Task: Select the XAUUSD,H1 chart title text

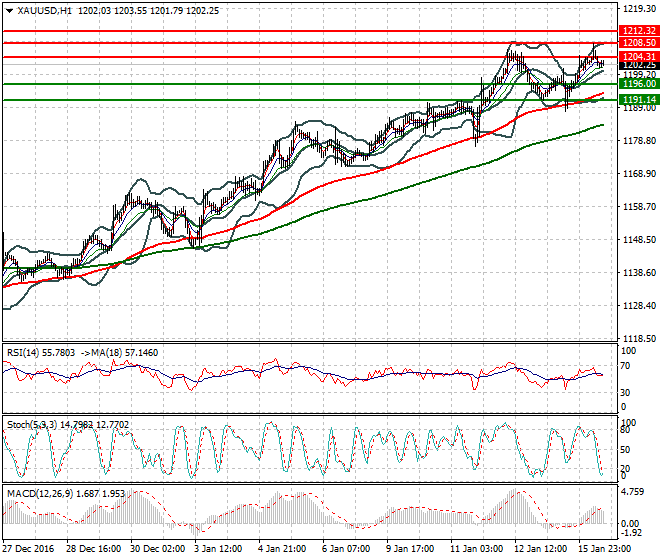Action: click(x=44, y=11)
